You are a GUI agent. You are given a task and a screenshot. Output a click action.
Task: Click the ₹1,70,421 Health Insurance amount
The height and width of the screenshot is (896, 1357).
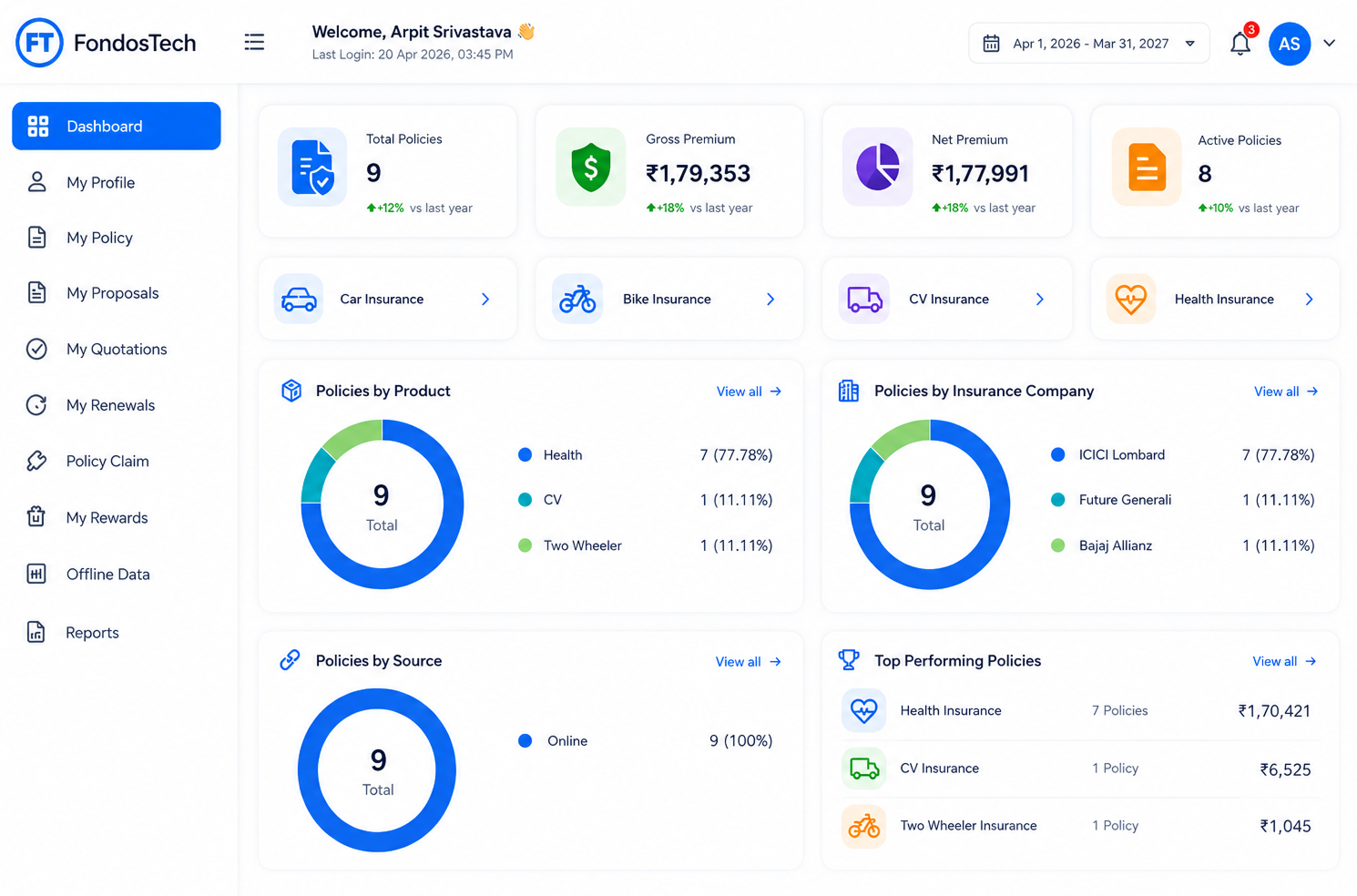(1274, 711)
